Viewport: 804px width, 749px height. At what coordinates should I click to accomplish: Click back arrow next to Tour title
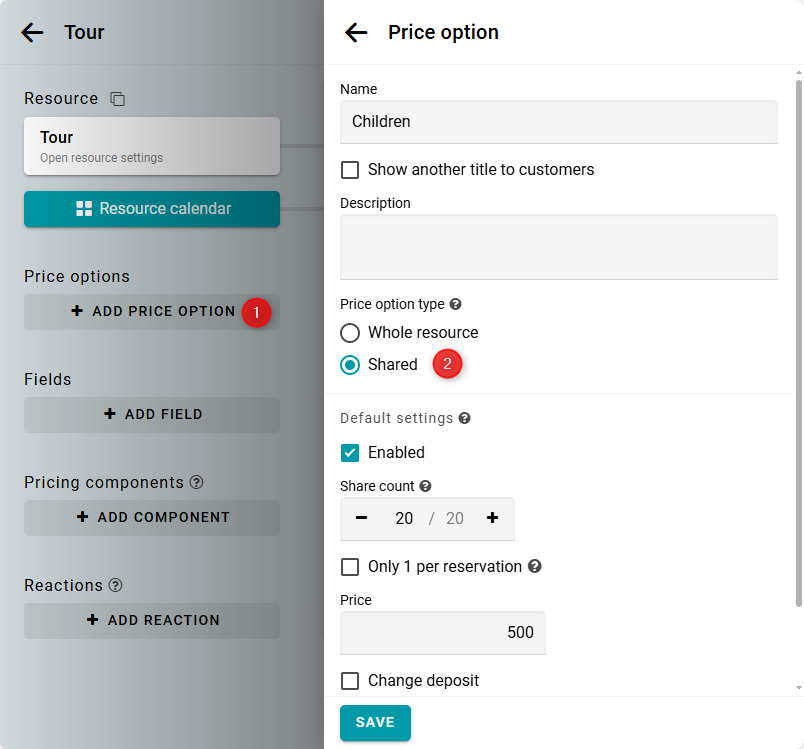pos(32,33)
